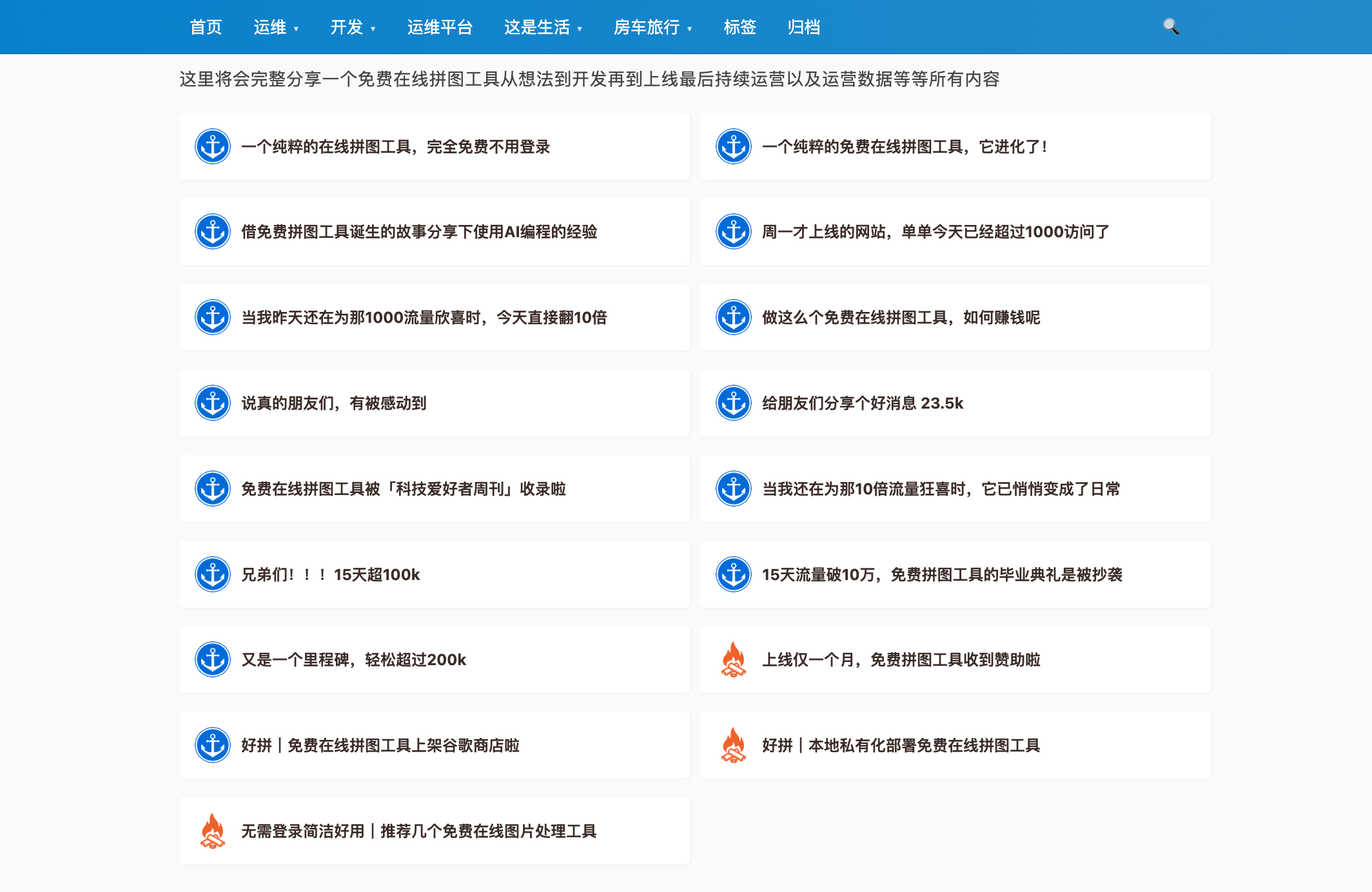Click anchor icon beside '做这么个免费在线拼图工具，如何赚钱呢'
Image resolution: width=1372 pixels, height=892 pixels.
click(733, 317)
